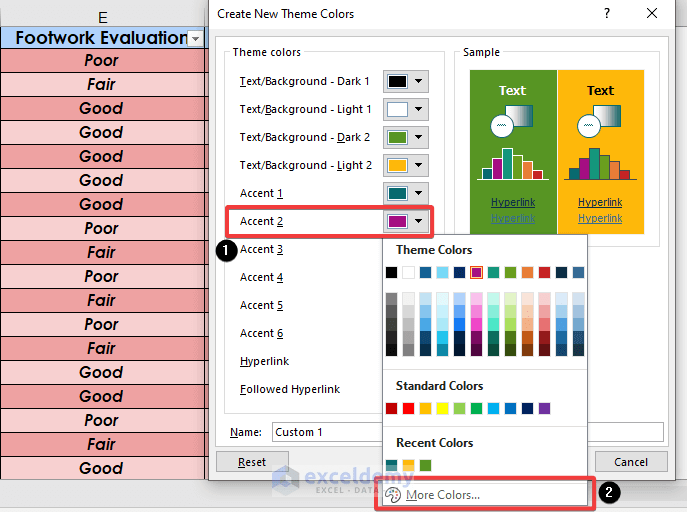Click the Cancel button

(x=631, y=462)
